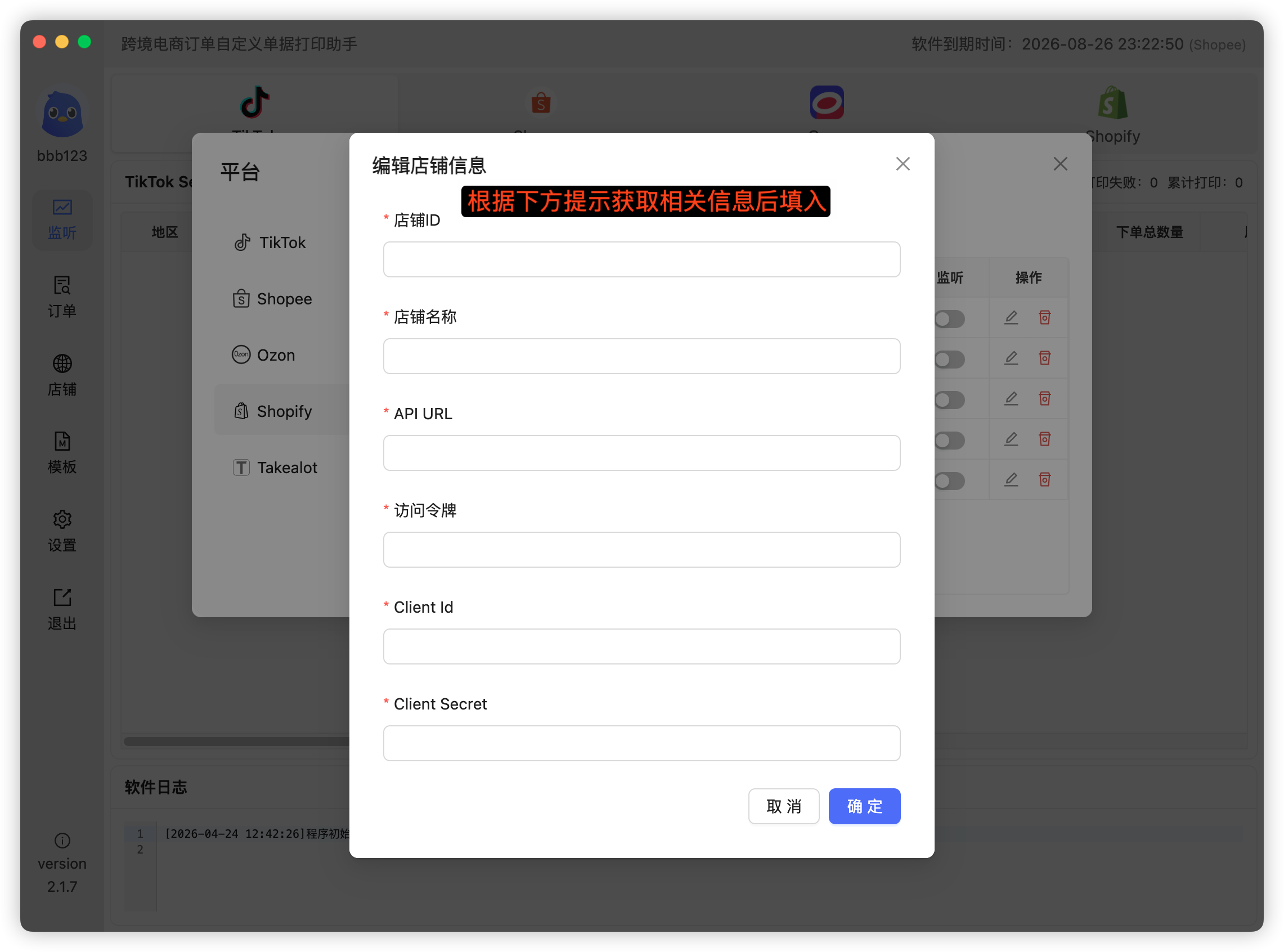Select Shopee in the platform list

pos(281,299)
